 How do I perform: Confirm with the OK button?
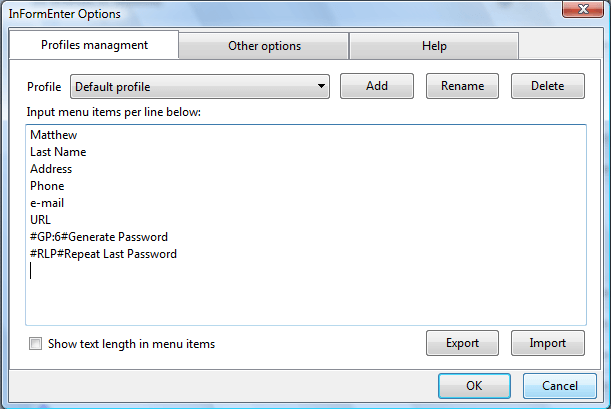[x=474, y=385]
